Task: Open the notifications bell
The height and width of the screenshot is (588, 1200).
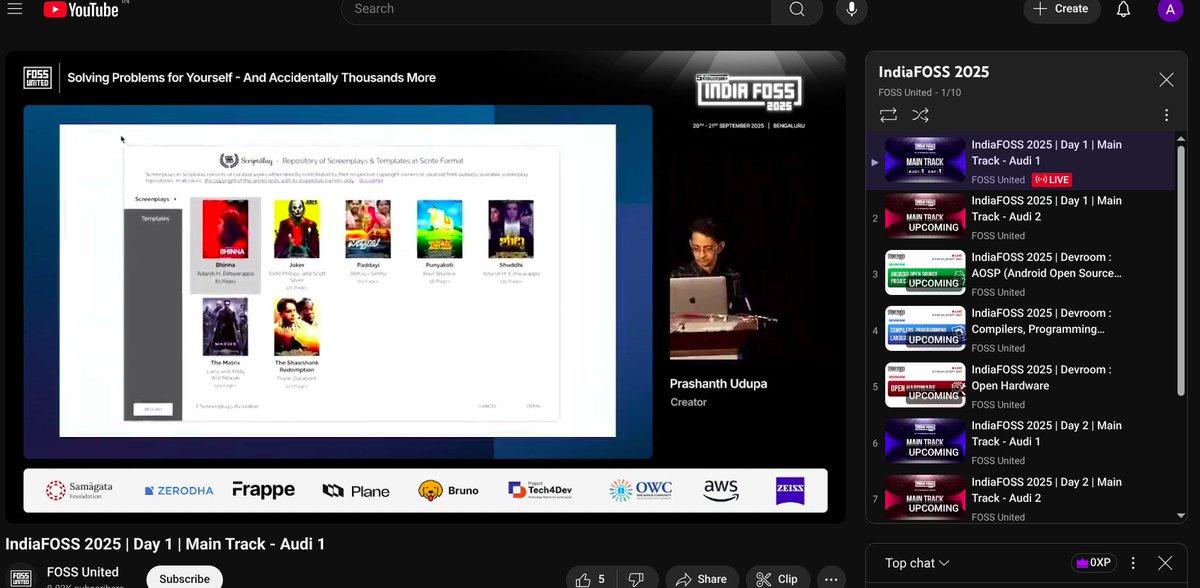Action: 1123,10
